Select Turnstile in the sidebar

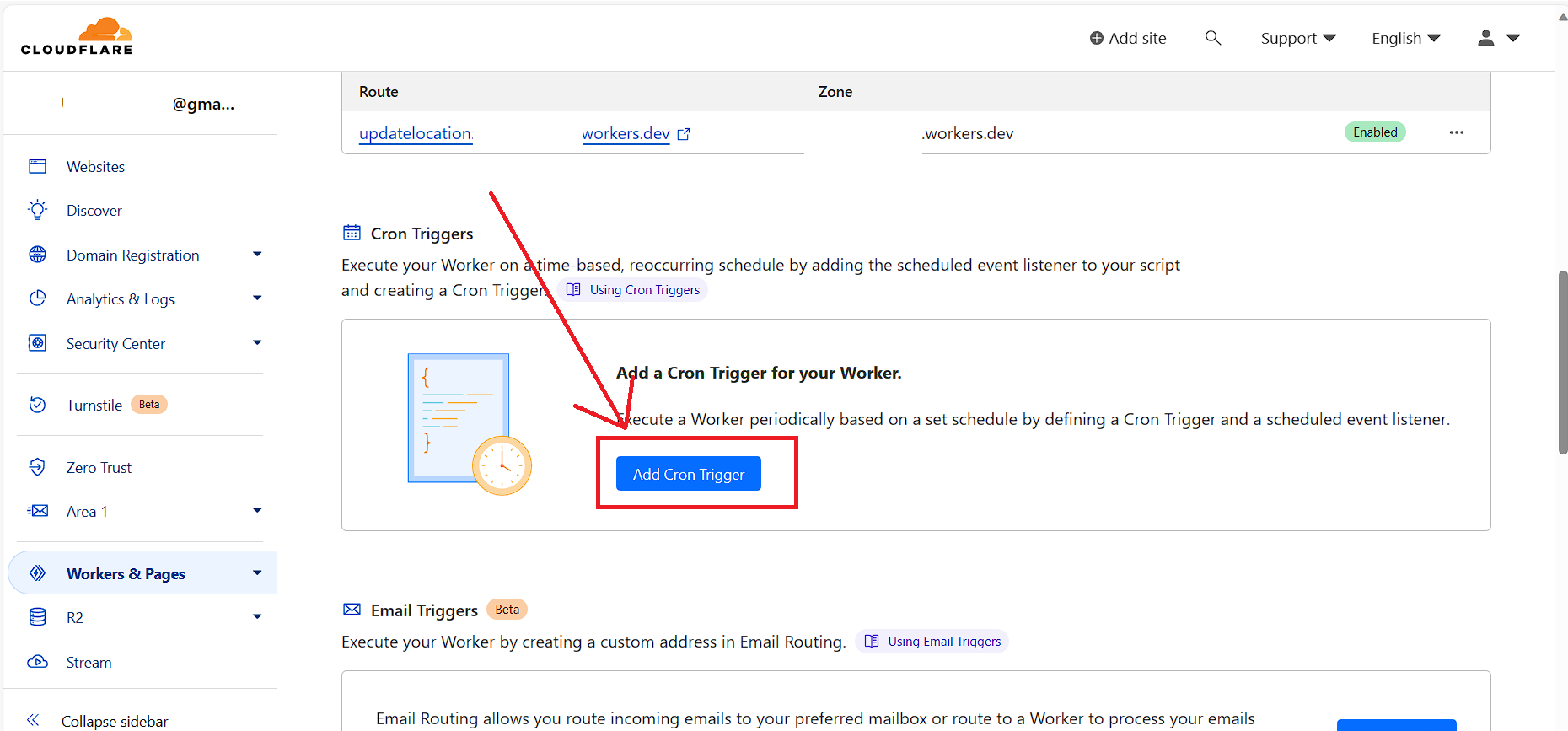point(94,406)
